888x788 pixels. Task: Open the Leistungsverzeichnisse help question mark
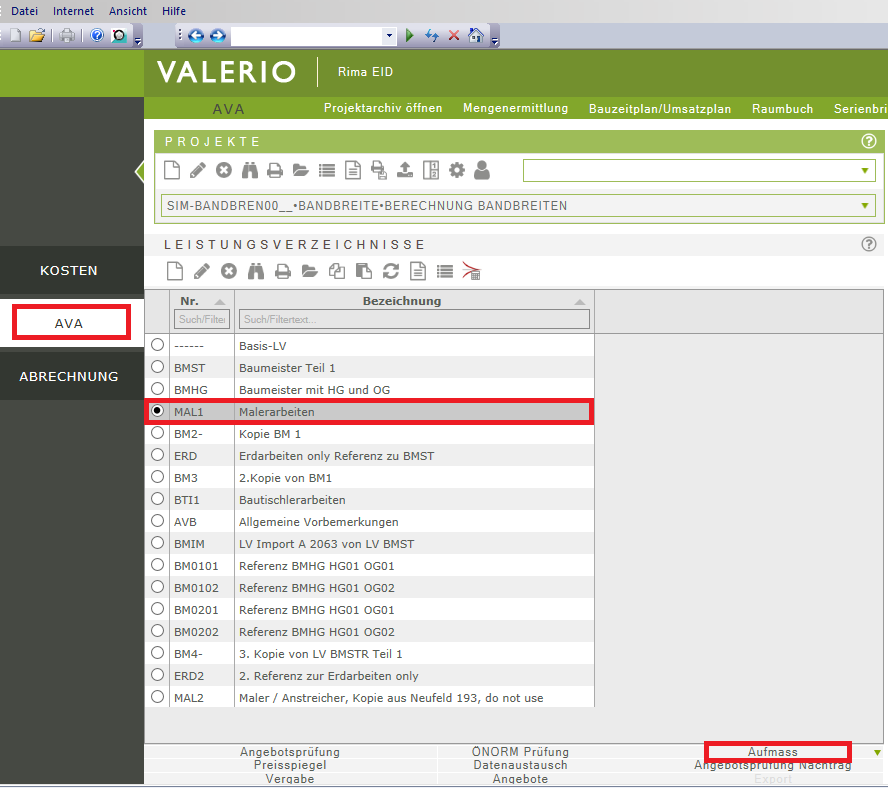[868, 244]
